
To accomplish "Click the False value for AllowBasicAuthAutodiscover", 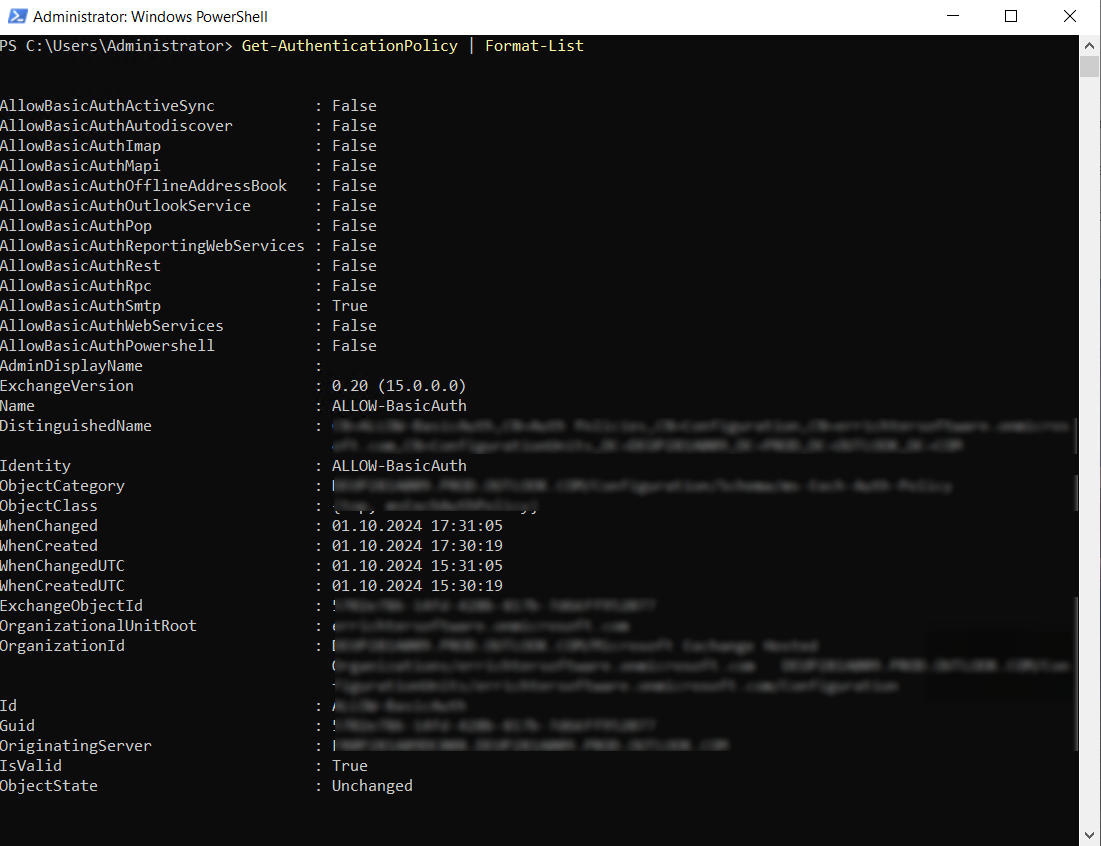I will tap(355, 126).
